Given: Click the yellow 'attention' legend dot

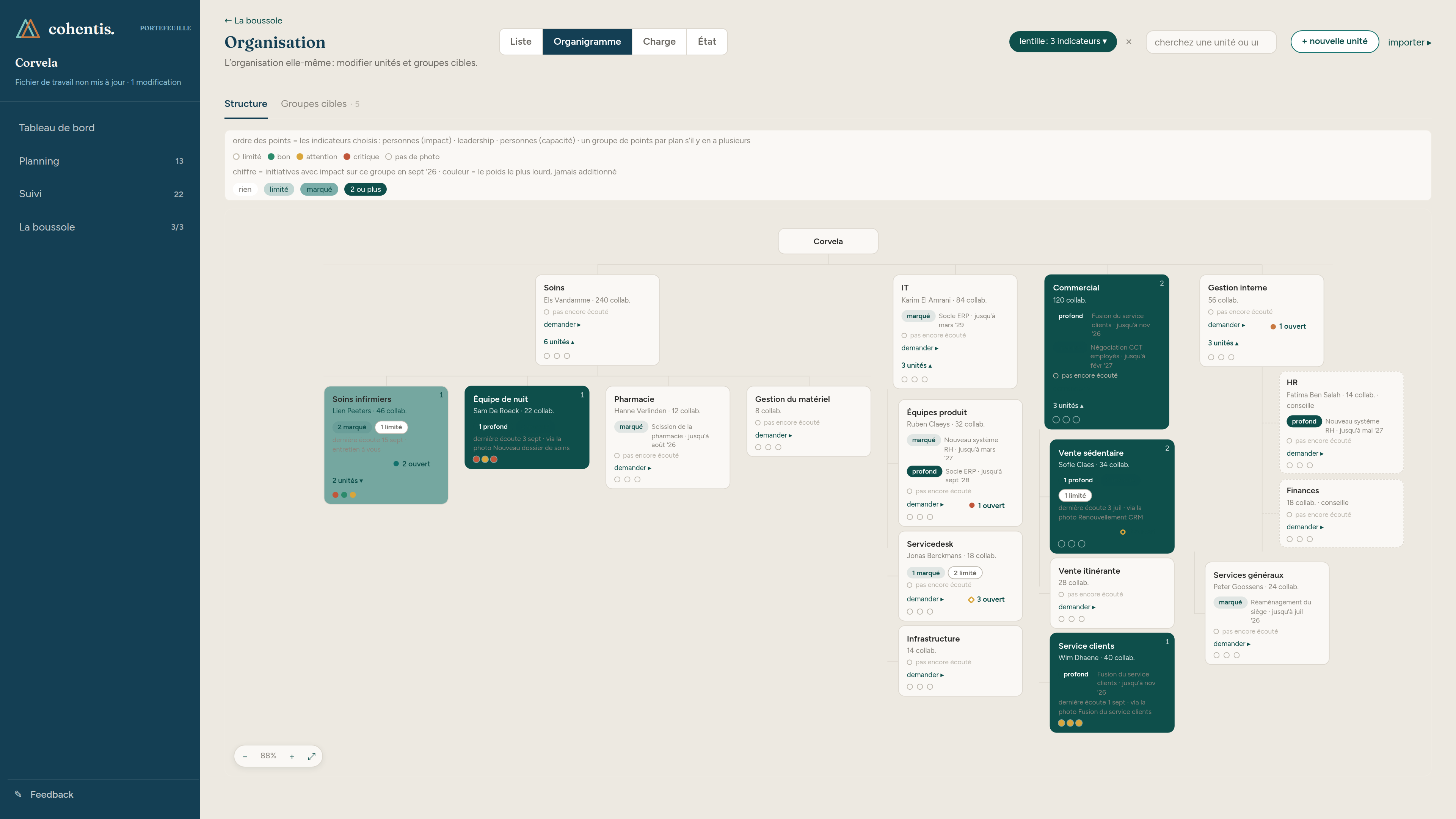Looking at the screenshot, I should (x=300, y=157).
